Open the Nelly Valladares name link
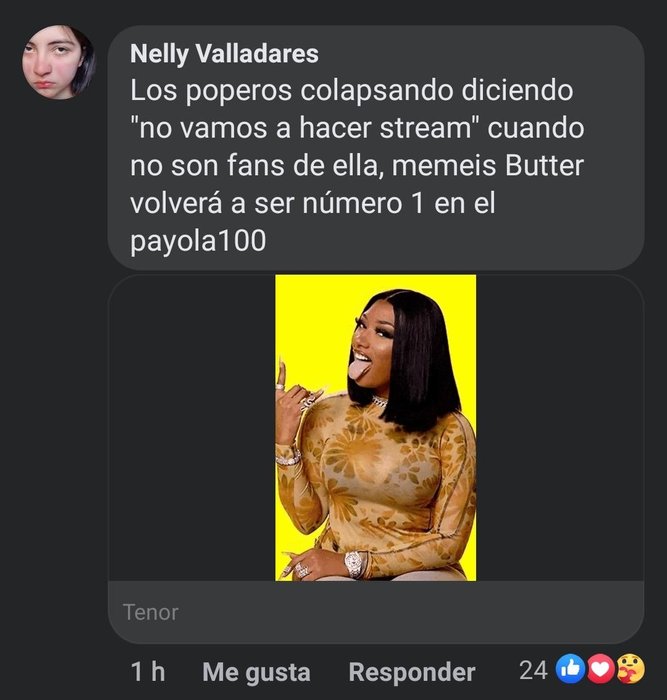 coord(224,54)
